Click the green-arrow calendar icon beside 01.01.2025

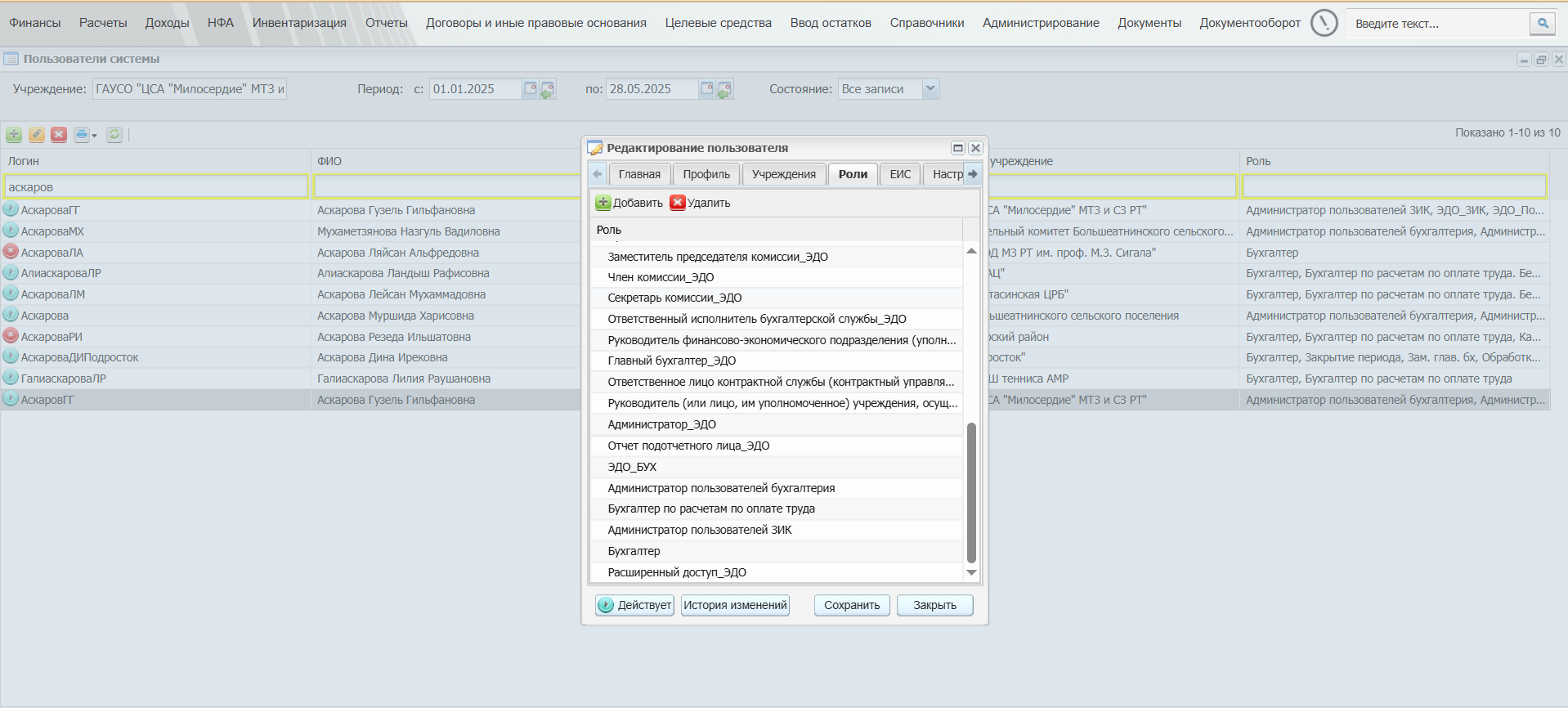[x=548, y=89]
